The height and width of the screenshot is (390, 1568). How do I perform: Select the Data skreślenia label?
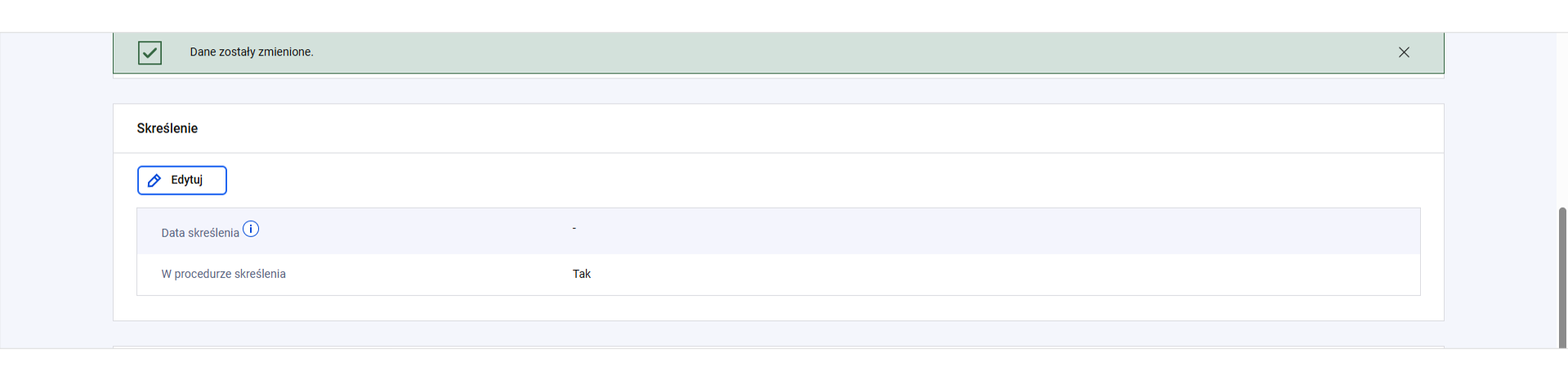pyautogui.click(x=200, y=233)
